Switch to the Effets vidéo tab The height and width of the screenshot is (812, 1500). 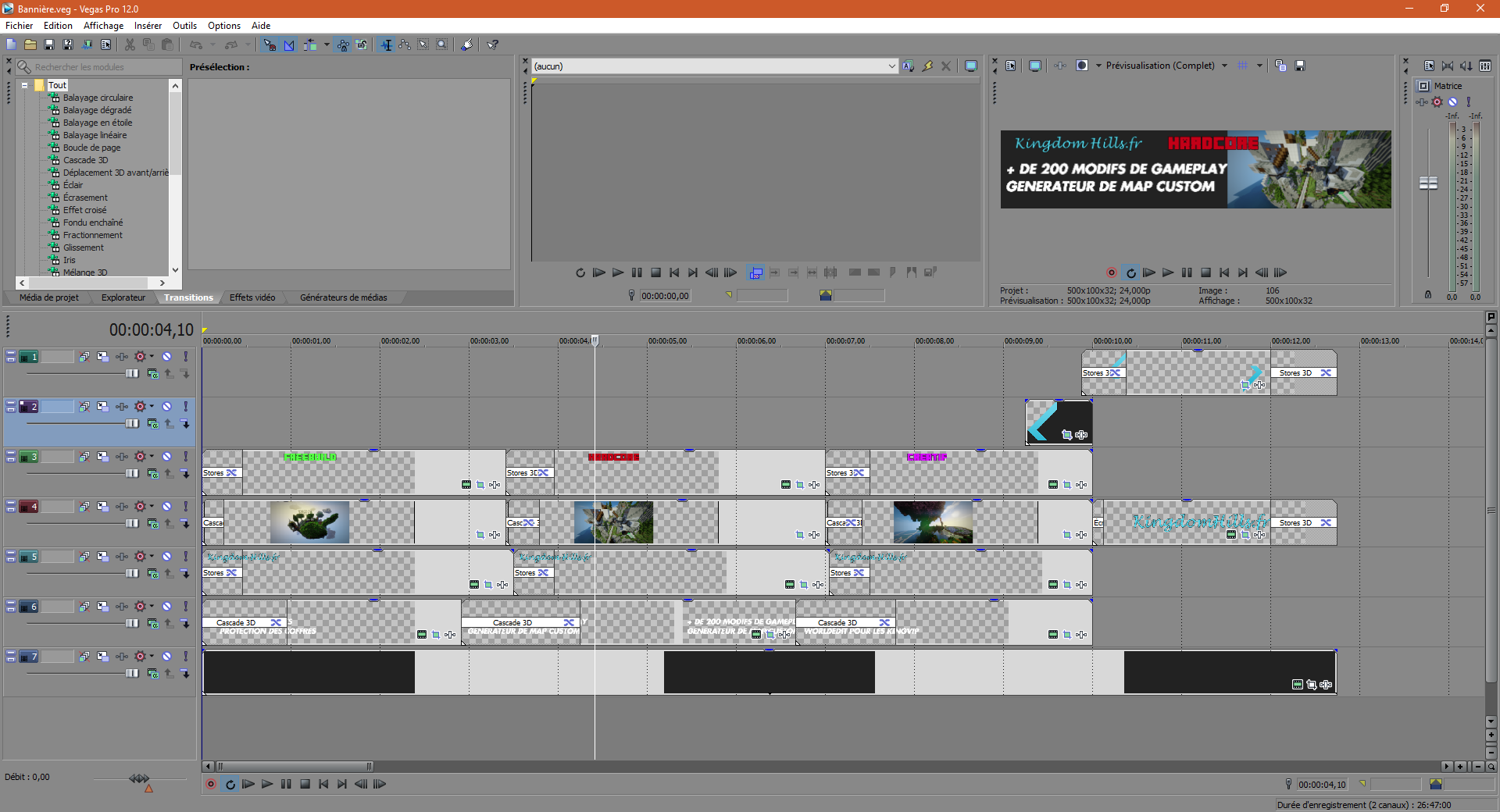[x=252, y=297]
